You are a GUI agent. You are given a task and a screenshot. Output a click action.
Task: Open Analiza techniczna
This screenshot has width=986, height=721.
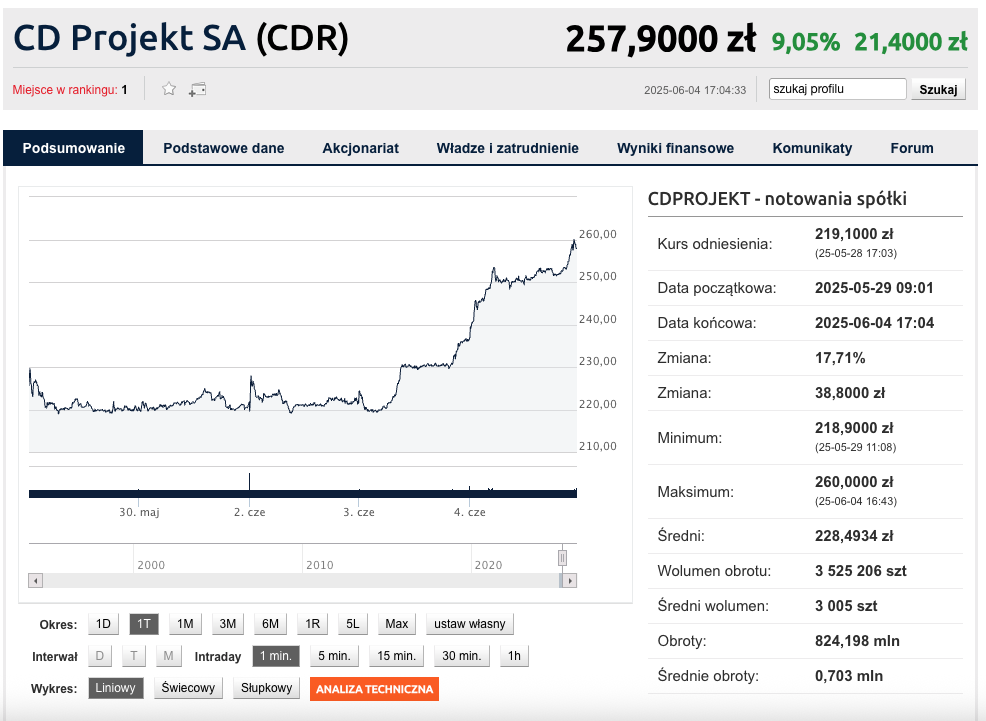point(374,689)
